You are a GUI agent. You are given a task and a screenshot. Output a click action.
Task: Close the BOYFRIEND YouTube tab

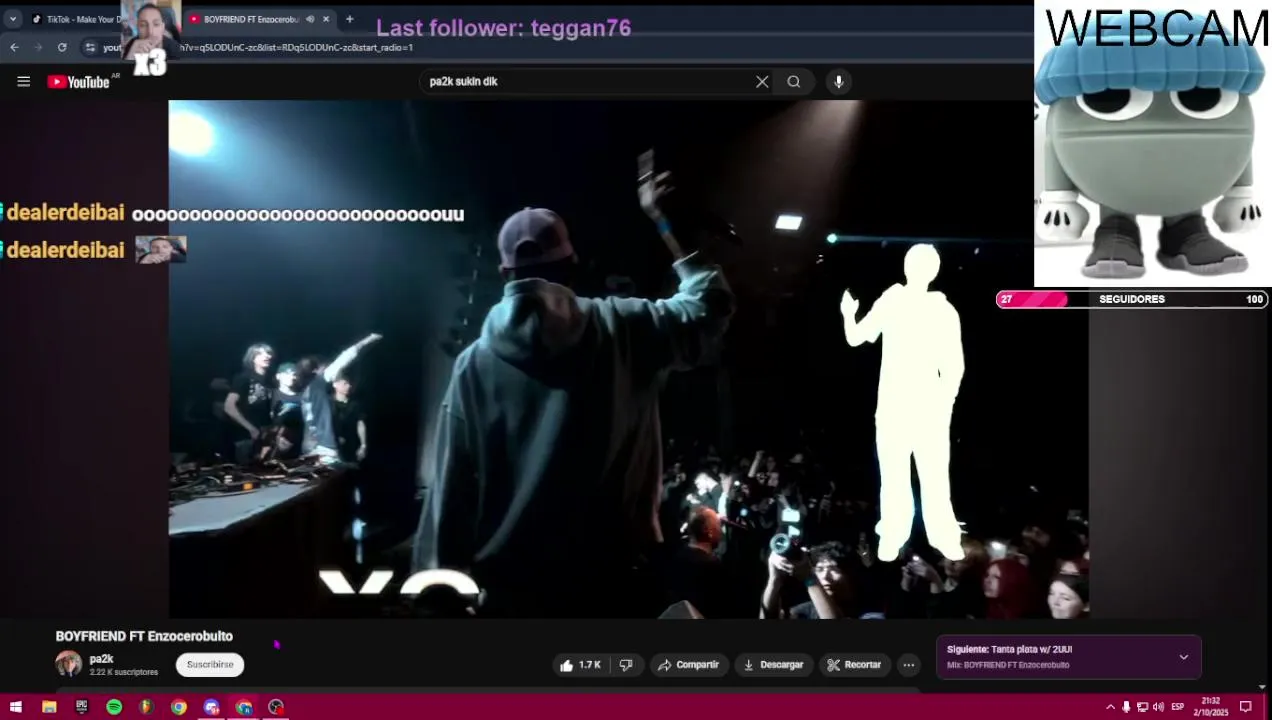(x=326, y=19)
